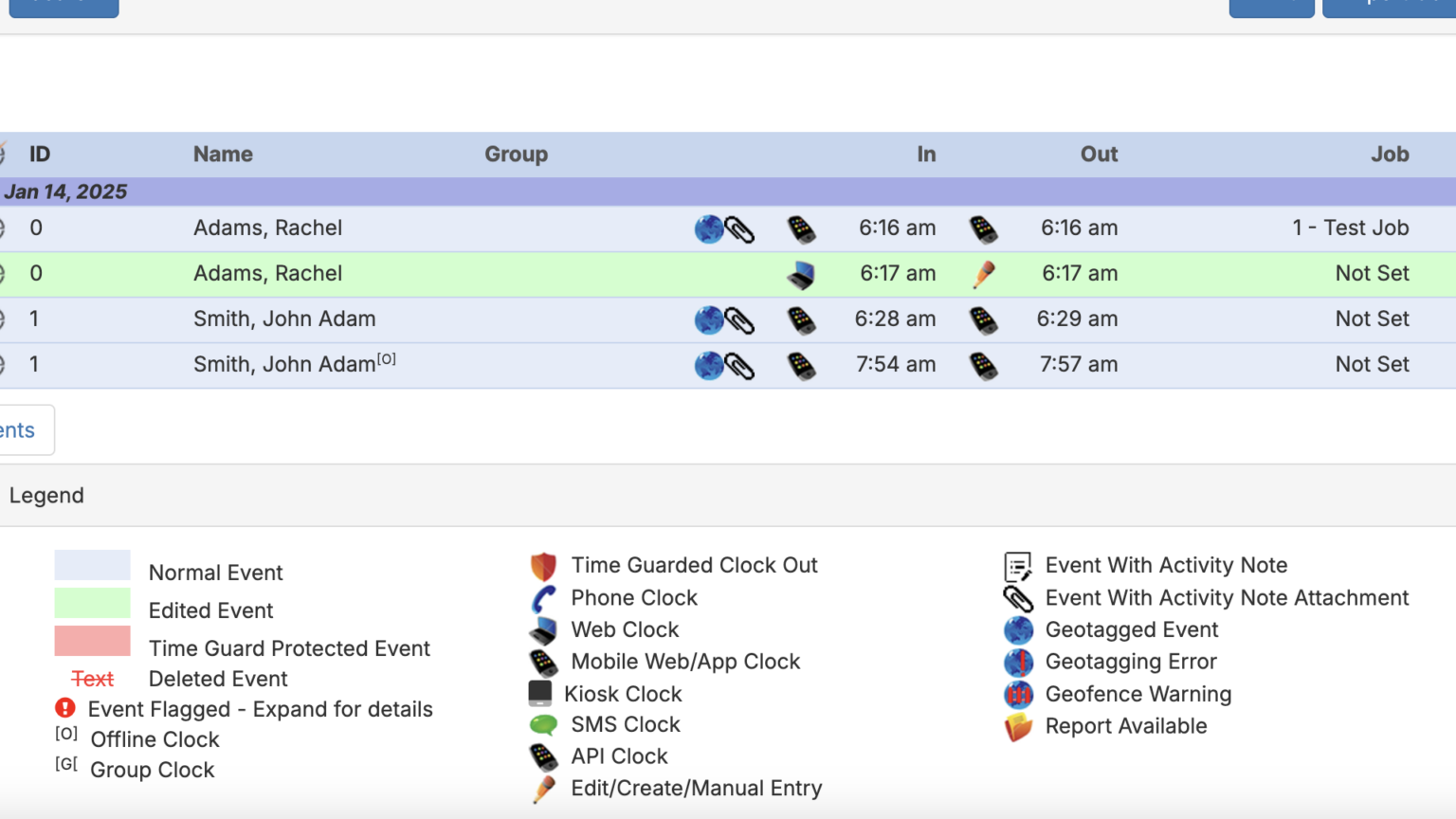Click the Time Guarded Clock Out shield icon
The width and height of the screenshot is (1456, 819).
point(543,566)
